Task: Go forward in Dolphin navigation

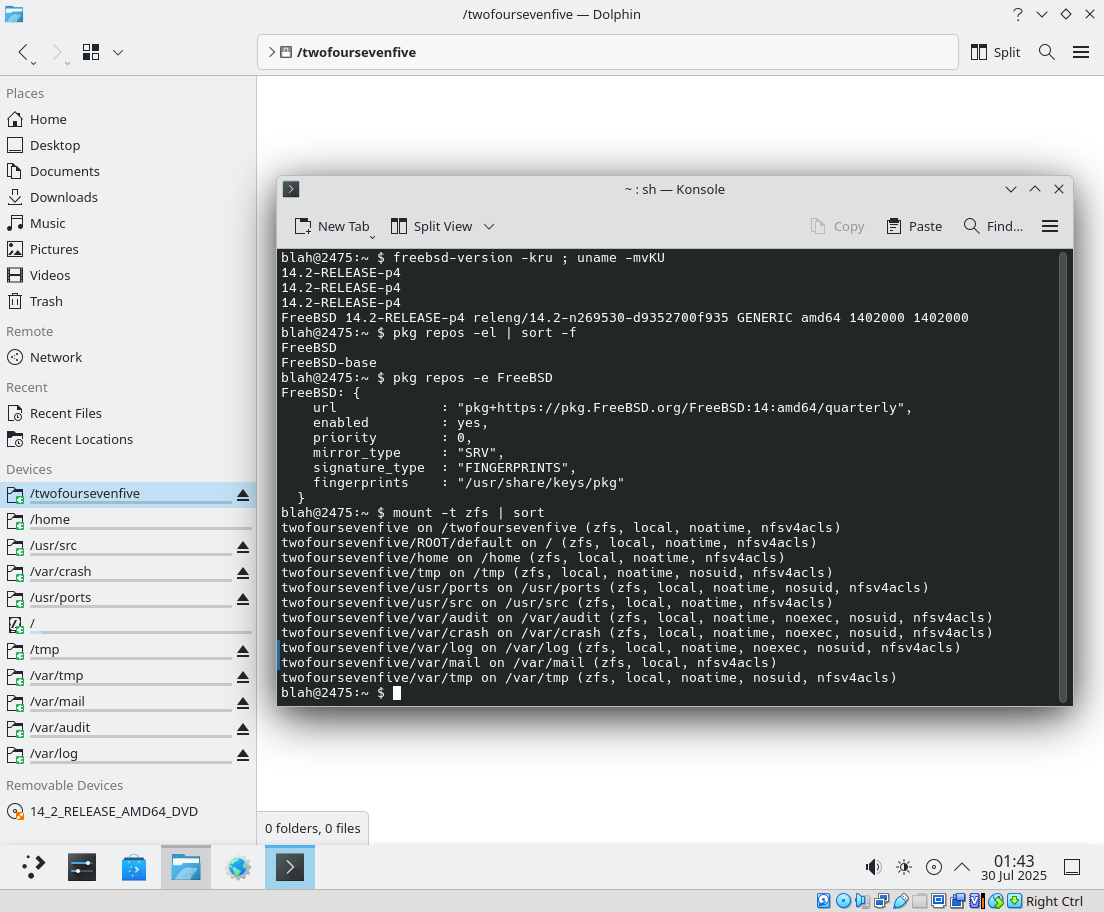Action: (x=57, y=52)
